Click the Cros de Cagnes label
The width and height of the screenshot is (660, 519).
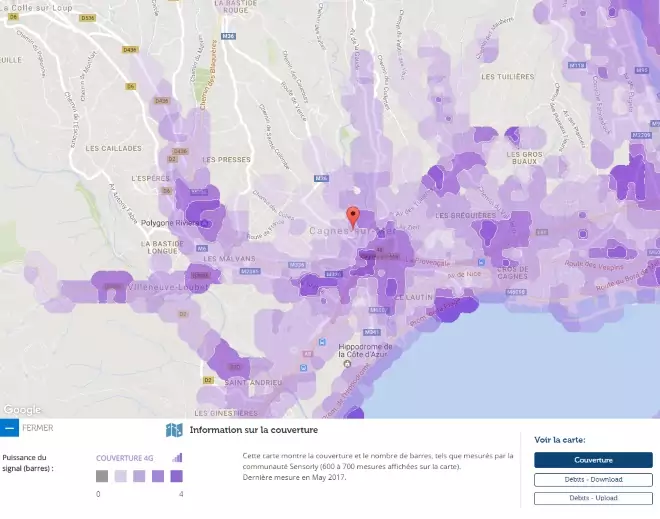[511, 270]
